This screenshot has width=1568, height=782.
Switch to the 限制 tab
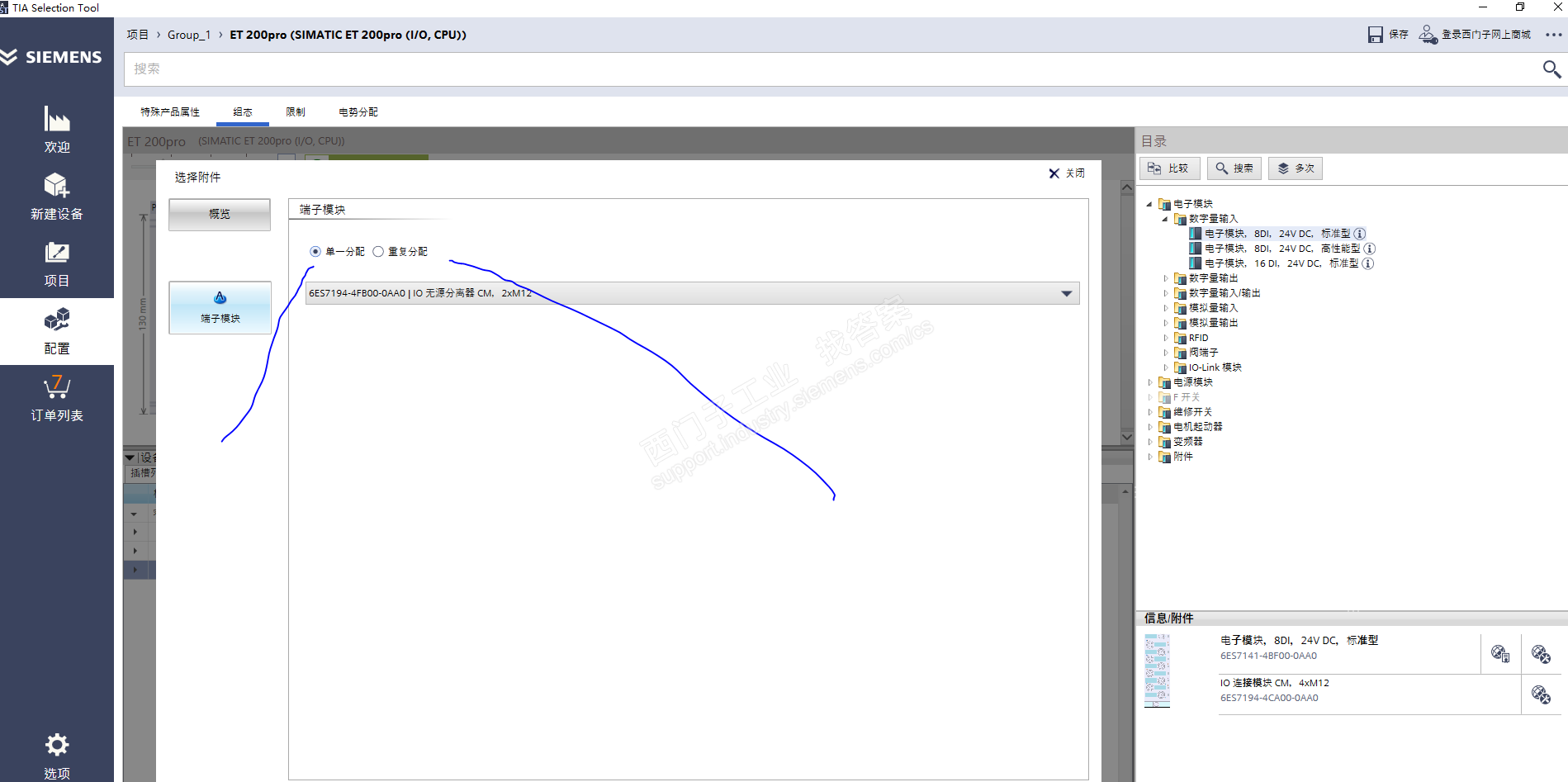(296, 112)
